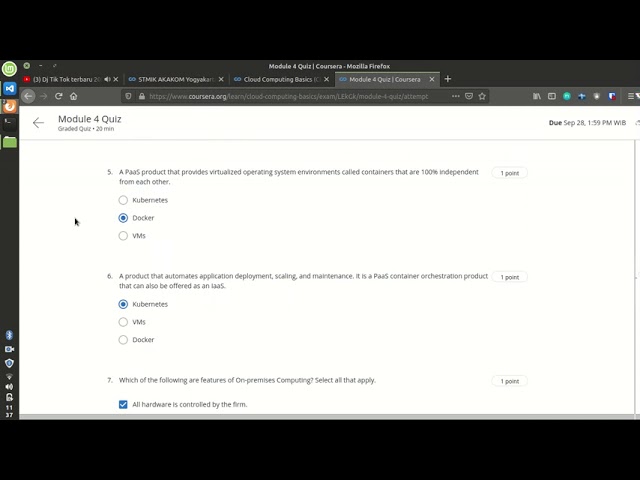Reload the current Coursera page
640x480 pixels.
pos(58,96)
